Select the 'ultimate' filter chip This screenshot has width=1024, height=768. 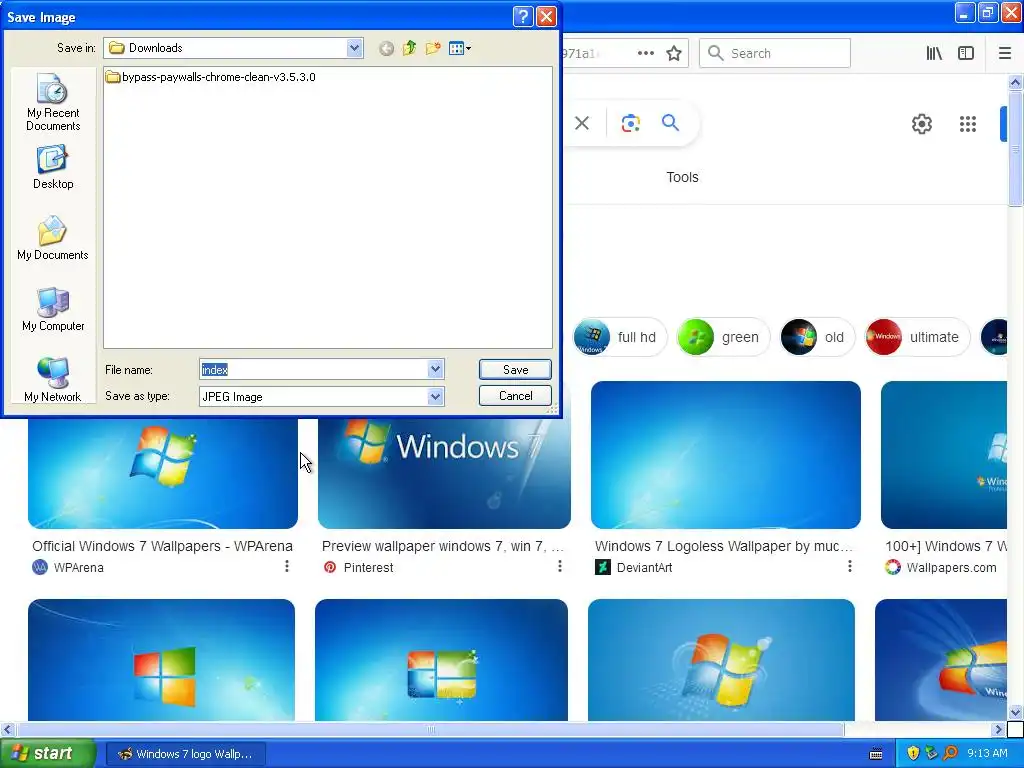coord(918,337)
